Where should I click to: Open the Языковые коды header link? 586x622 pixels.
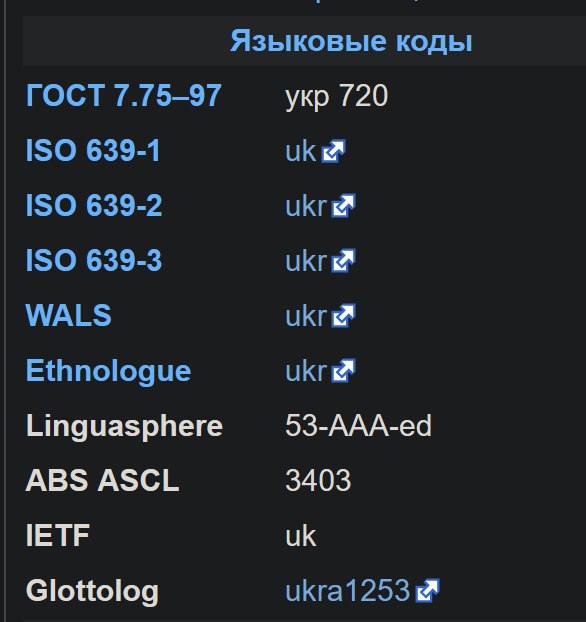point(351,41)
